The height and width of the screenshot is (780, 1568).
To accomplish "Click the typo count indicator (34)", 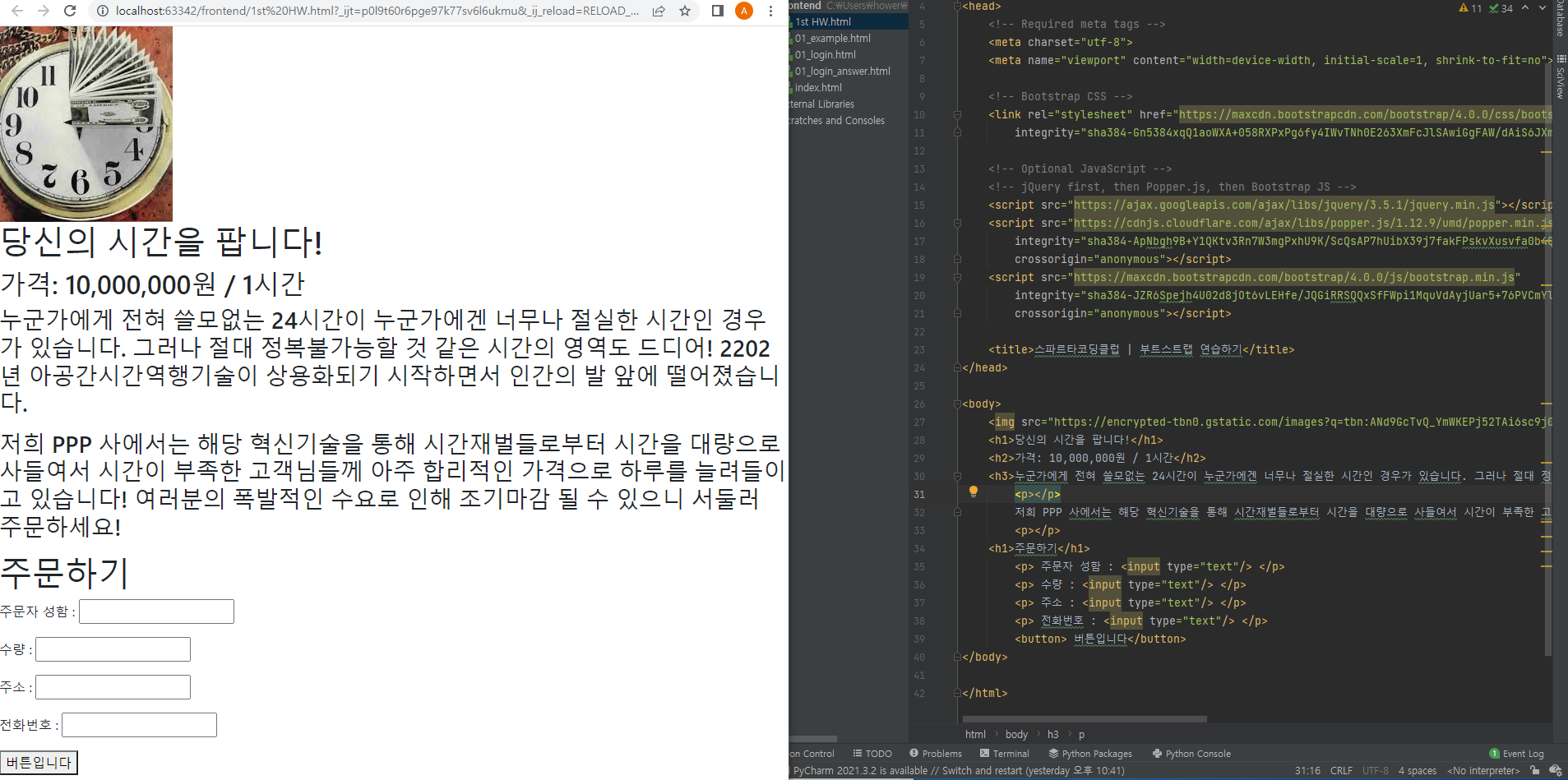I will point(1501,8).
